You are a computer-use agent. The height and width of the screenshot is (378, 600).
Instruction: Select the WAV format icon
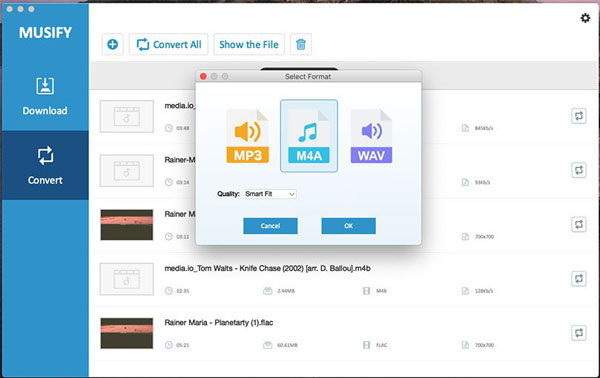[371, 136]
